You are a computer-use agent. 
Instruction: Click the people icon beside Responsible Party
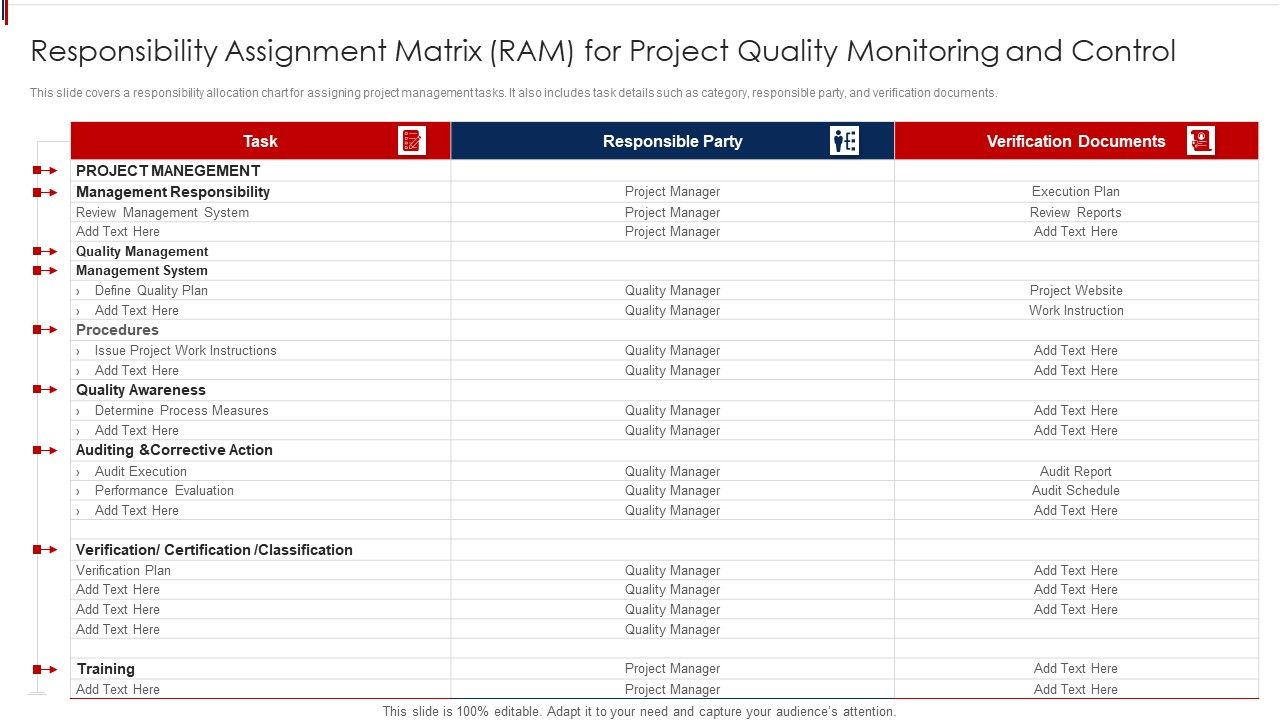tap(845, 141)
